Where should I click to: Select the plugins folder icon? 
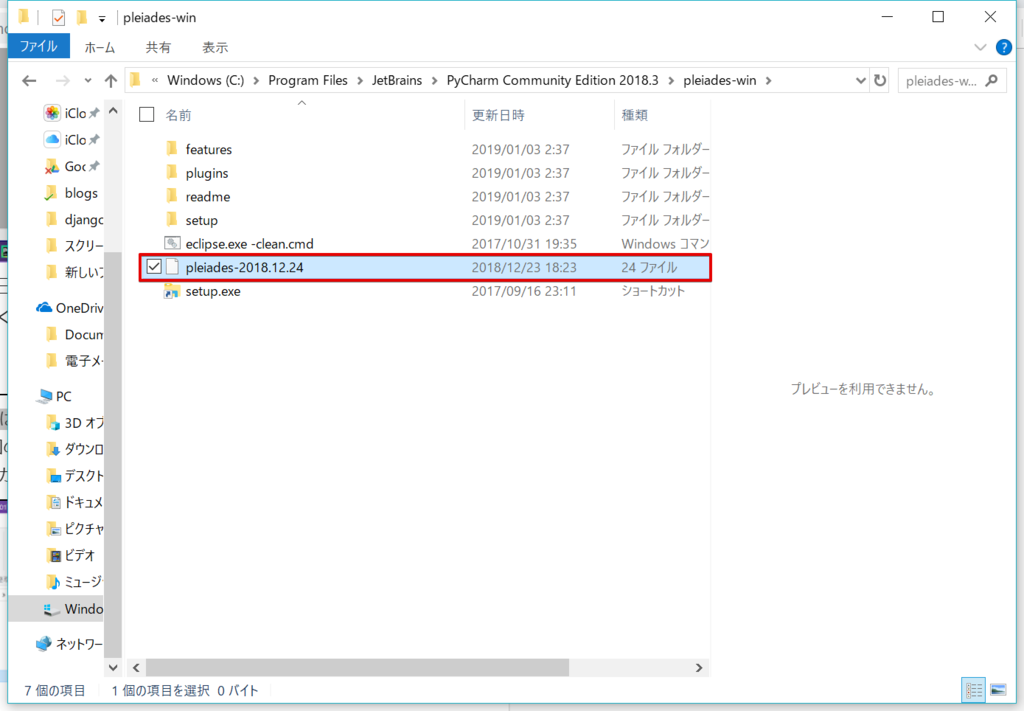[172, 172]
